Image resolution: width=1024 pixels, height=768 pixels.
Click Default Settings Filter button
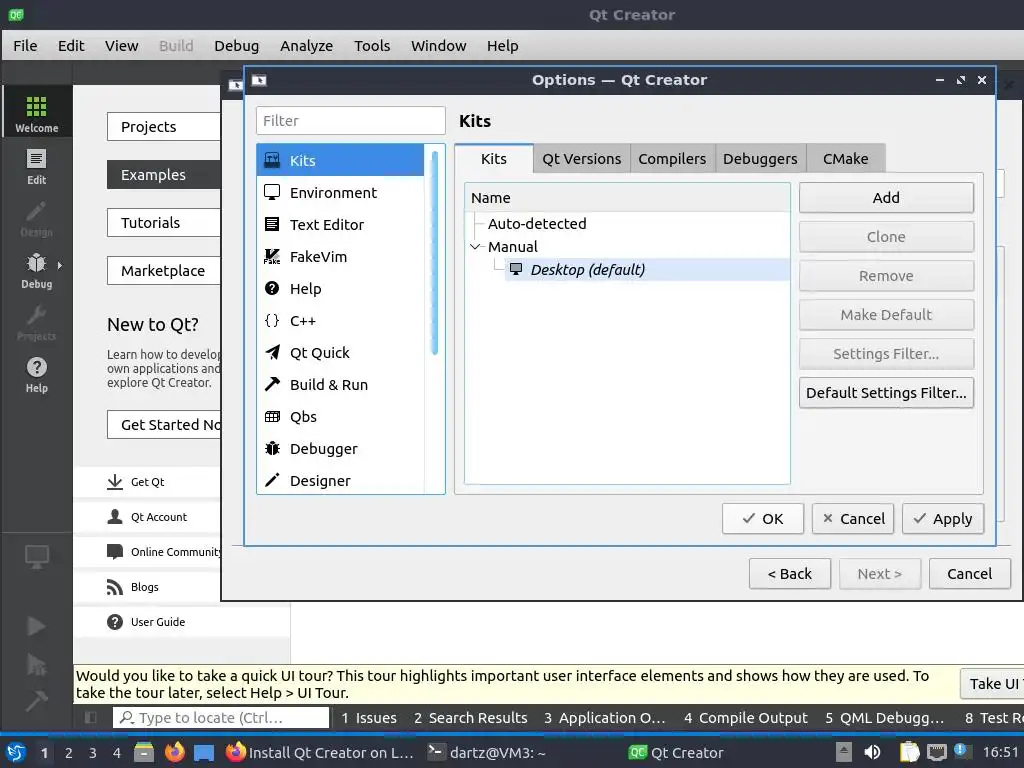point(886,392)
